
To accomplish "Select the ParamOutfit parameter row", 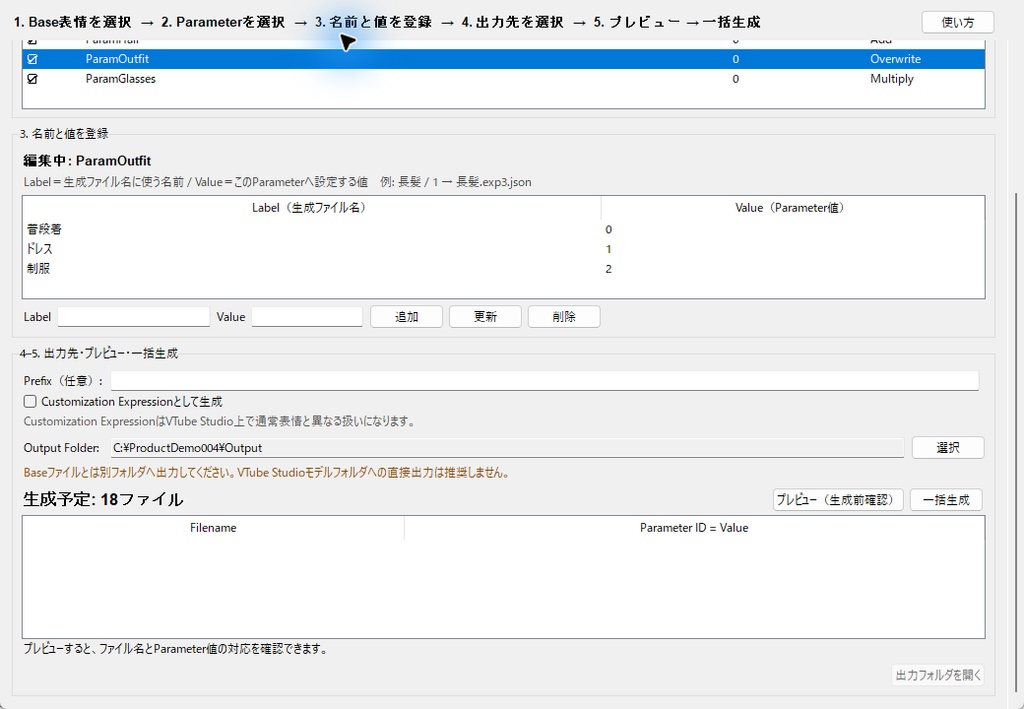I will click(504, 59).
